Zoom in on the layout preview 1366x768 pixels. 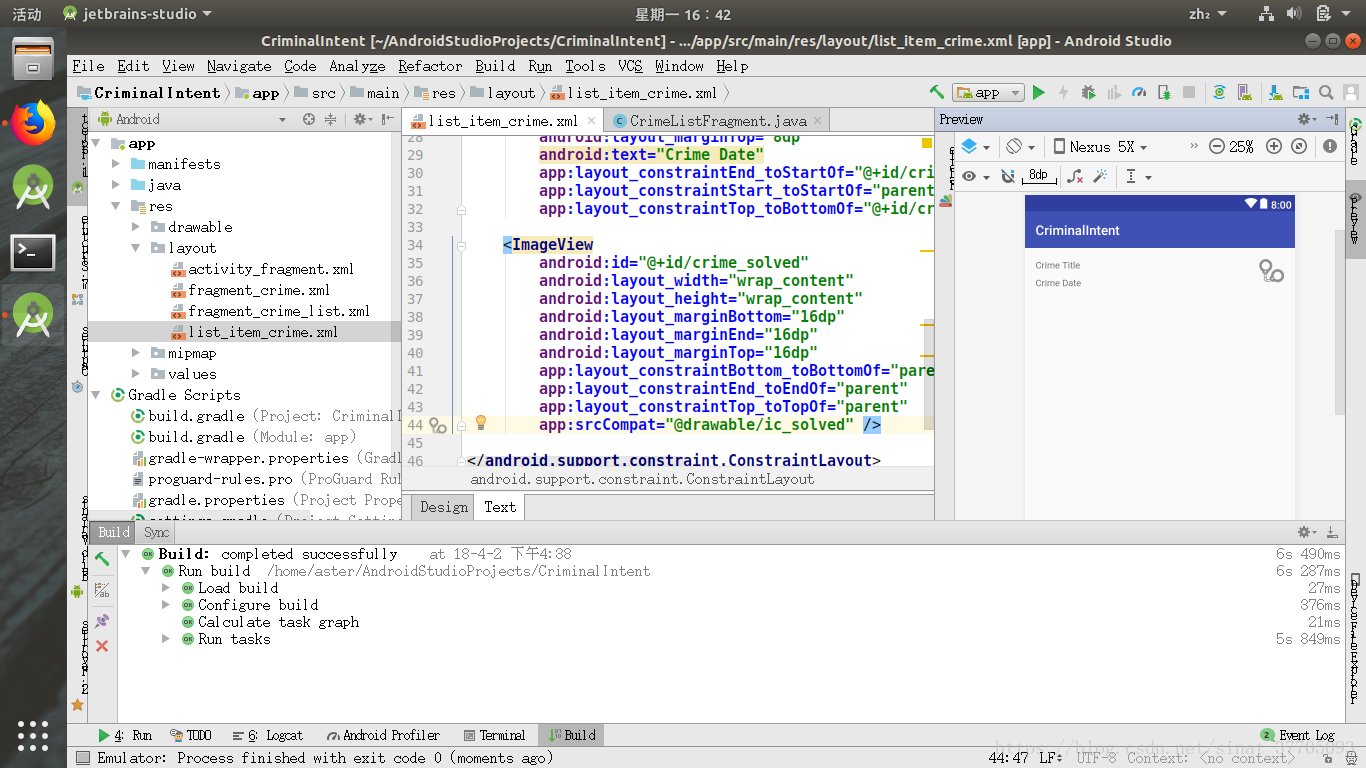1274,146
